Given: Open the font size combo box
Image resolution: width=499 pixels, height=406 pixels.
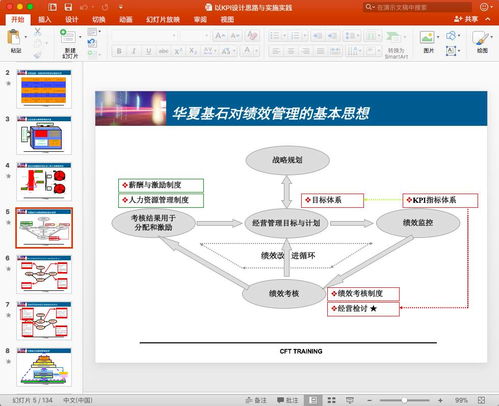Looking at the screenshot, I should pos(195,35).
